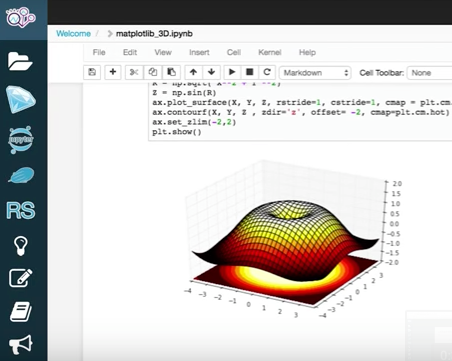Click the save notebook icon
The image size is (452, 361).
point(92,72)
